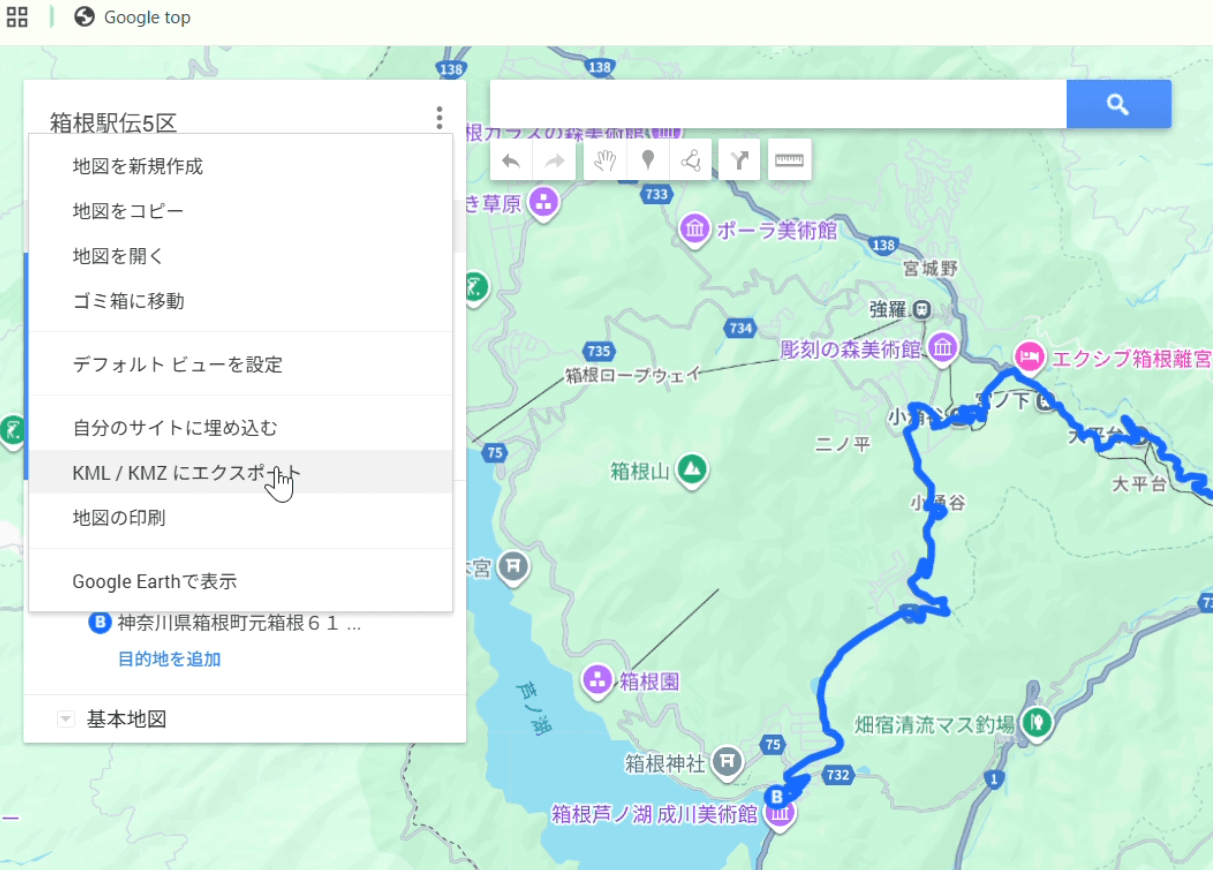Image resolution: width=1213 pixels, height=870 pixels.
Task: Click the redo arrow in map toolbar
Action: tap(555, 160)
